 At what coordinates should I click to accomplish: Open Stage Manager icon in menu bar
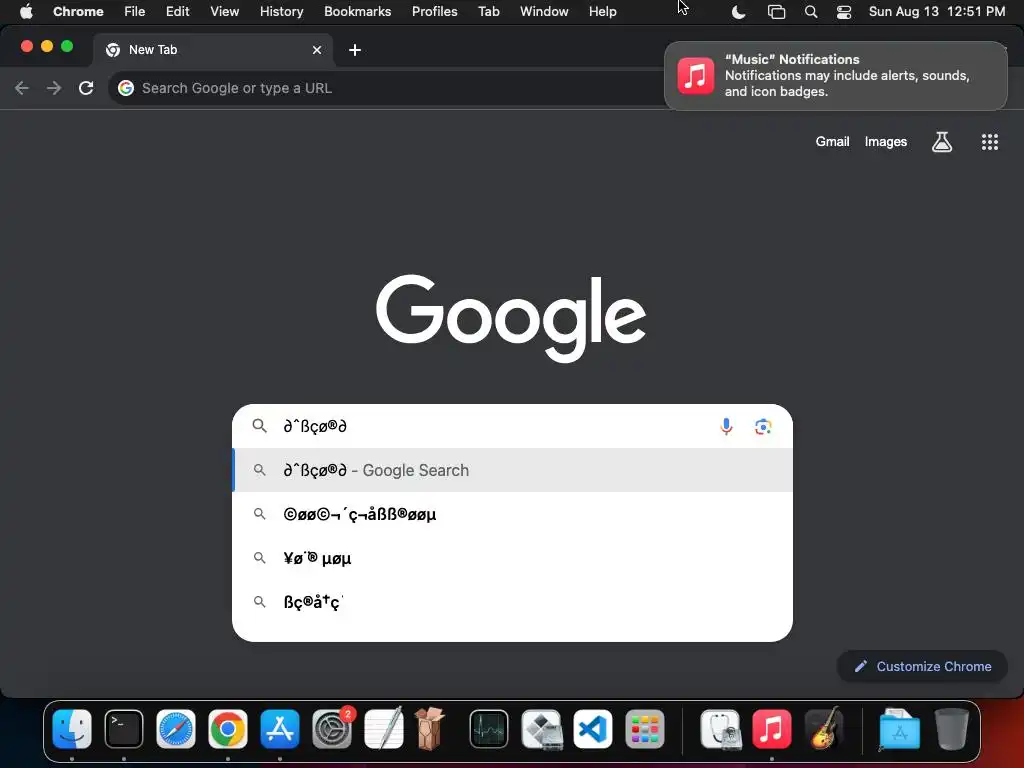coord(776,12)
